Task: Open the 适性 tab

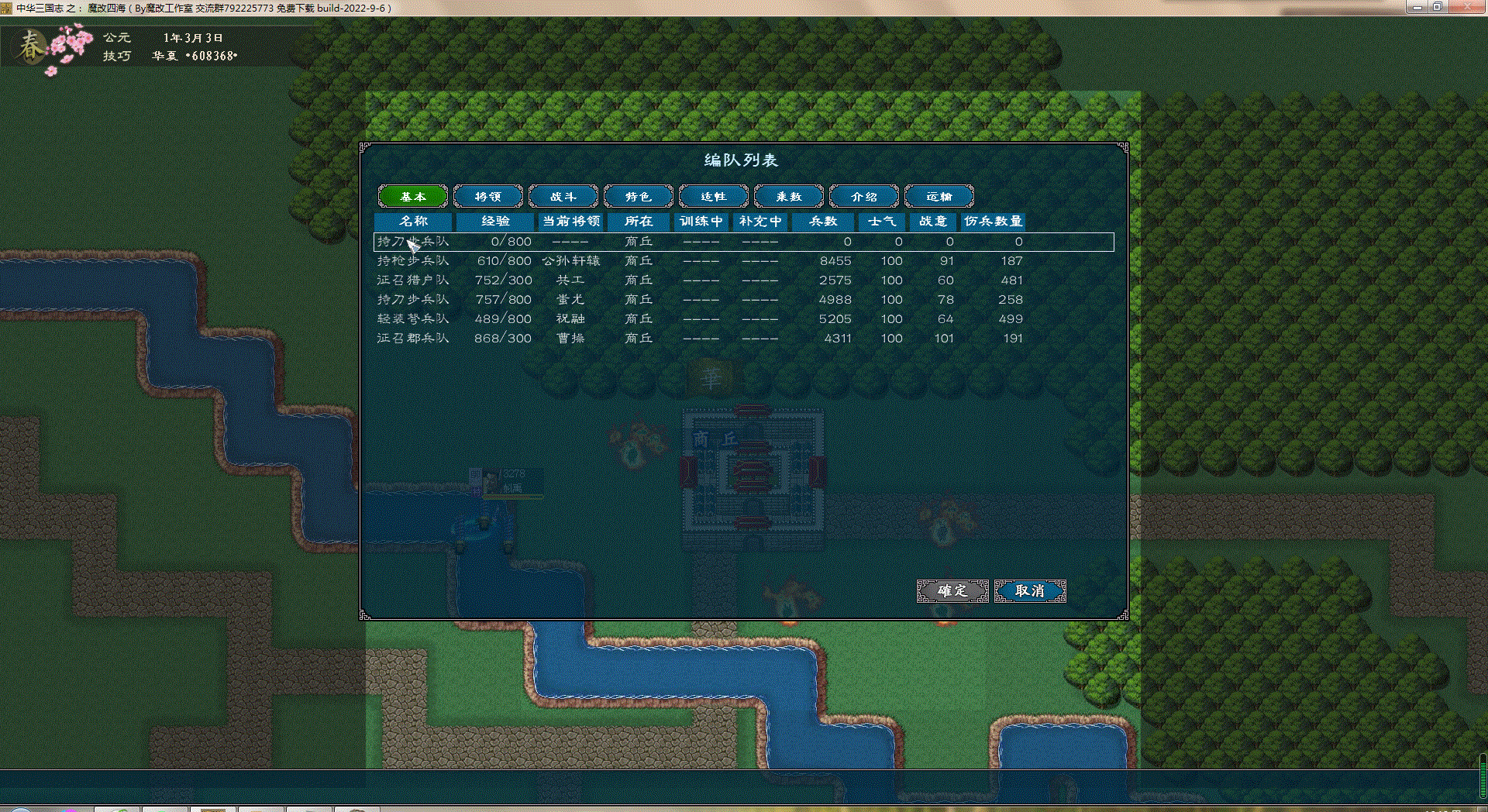Action: [714, 197]
